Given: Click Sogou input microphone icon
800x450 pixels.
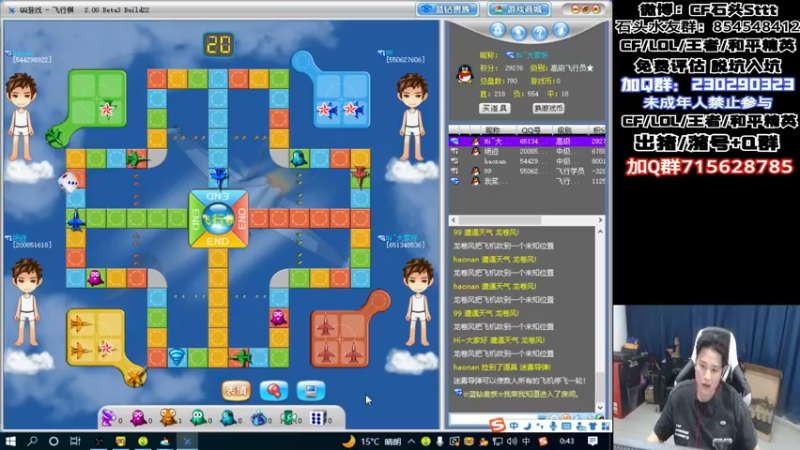Looking at the screenshot, I should [x=553, y=426].
